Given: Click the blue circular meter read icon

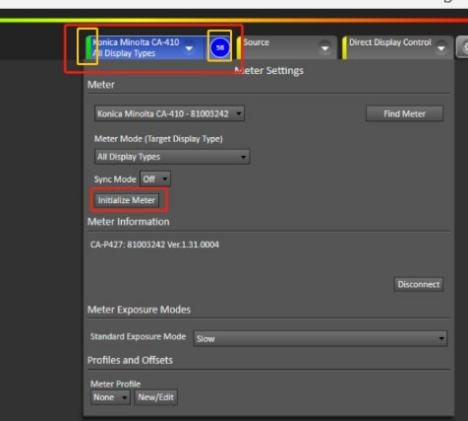Looking at the screenshot, I should point(220,48).
